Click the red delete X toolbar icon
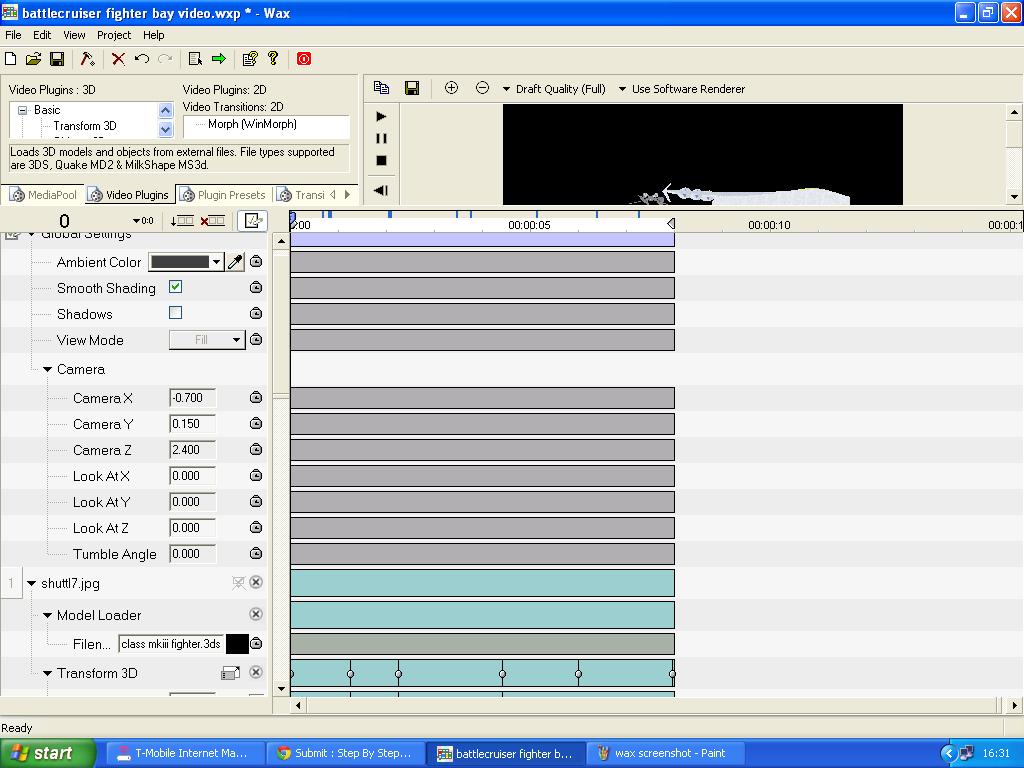 coord(117,58)
